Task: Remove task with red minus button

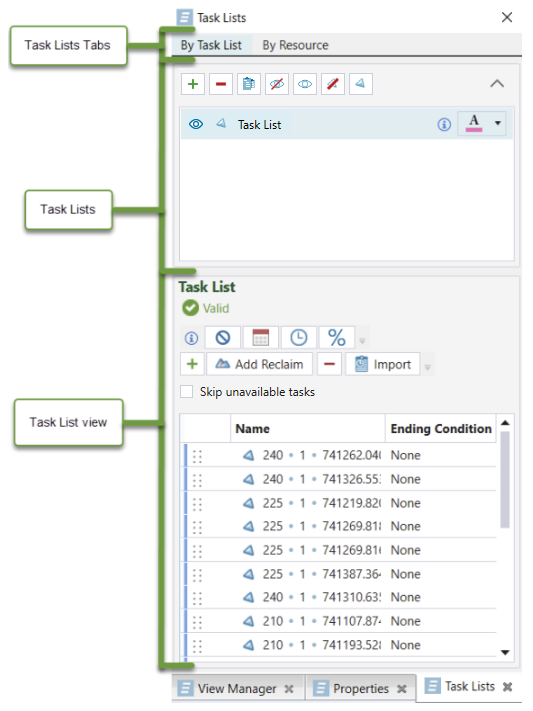Action: pyautogui.click(x=329, y=364)
